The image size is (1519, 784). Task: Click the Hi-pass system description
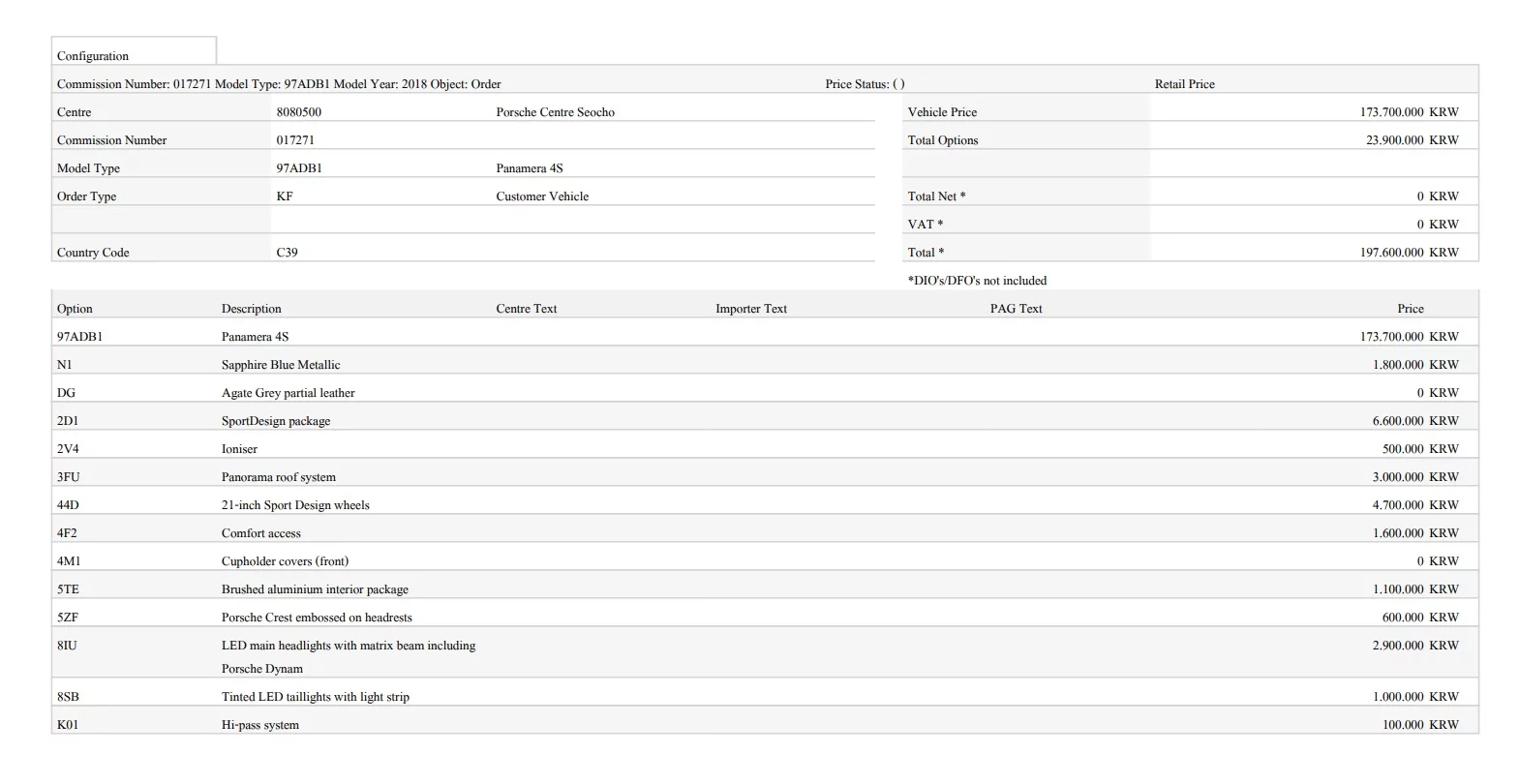coord(259,725)
